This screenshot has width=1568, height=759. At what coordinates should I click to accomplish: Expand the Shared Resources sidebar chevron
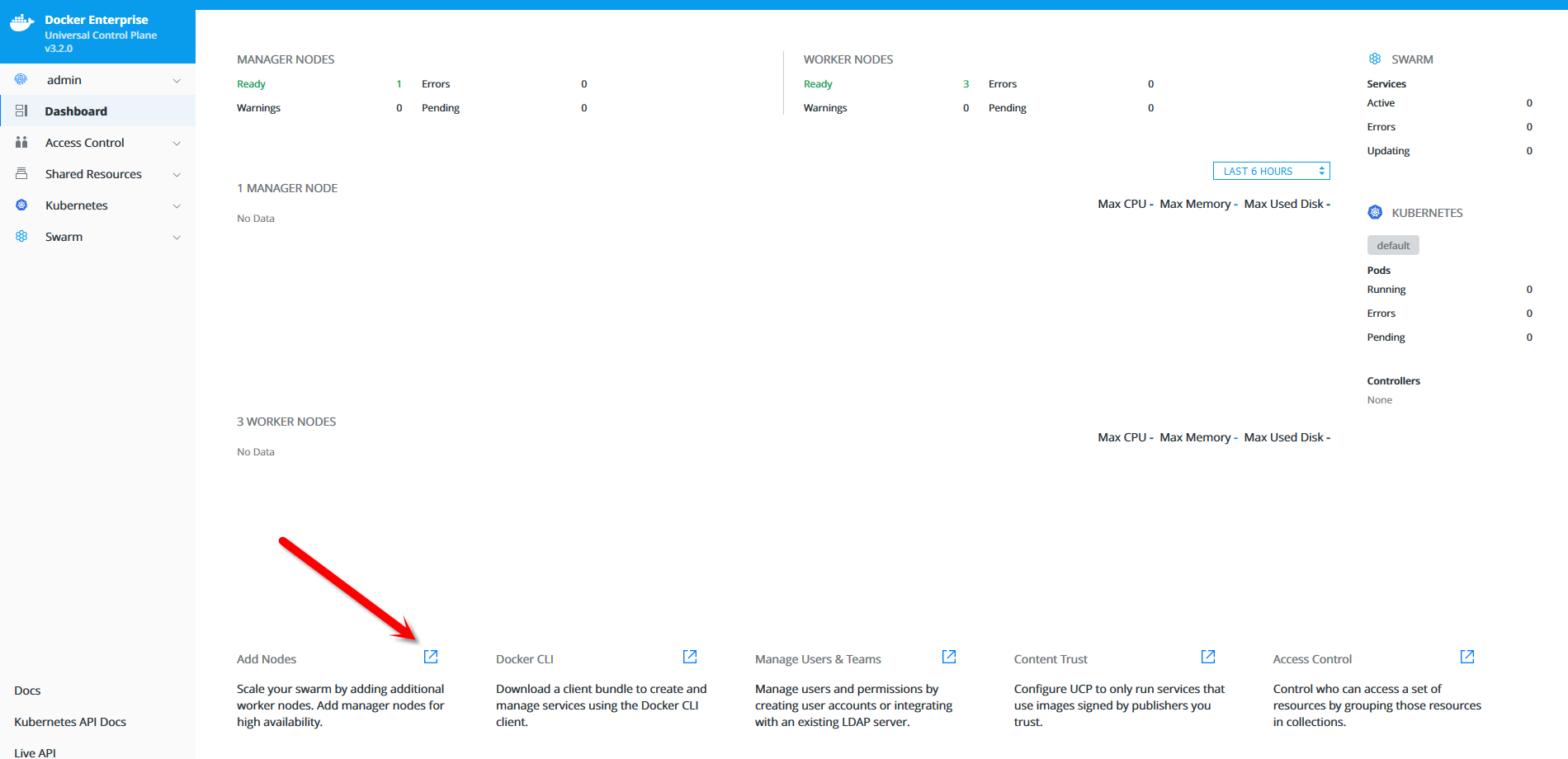click(177, 175)
